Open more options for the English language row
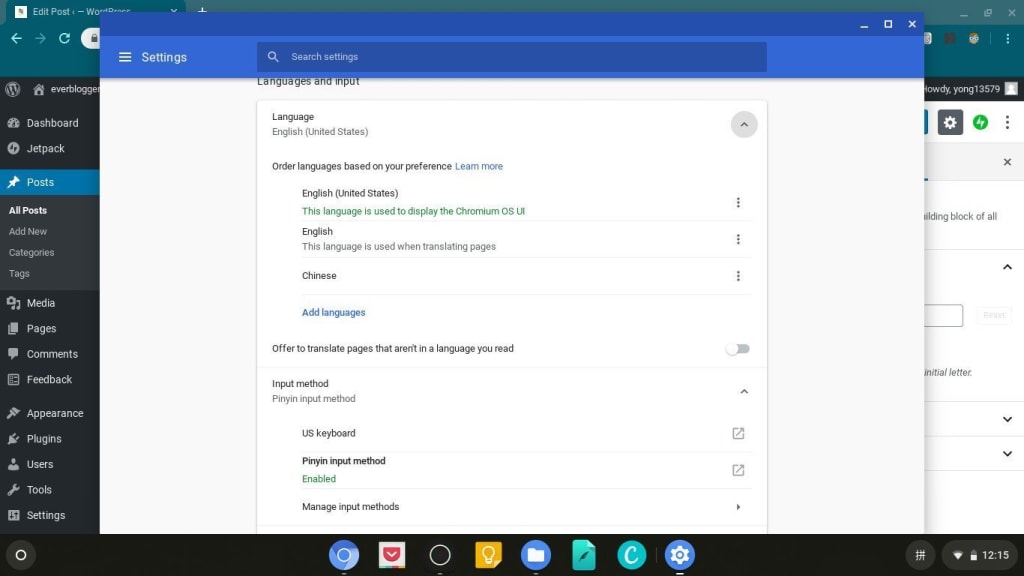The image size is (1024, 576). coord(738,239)
